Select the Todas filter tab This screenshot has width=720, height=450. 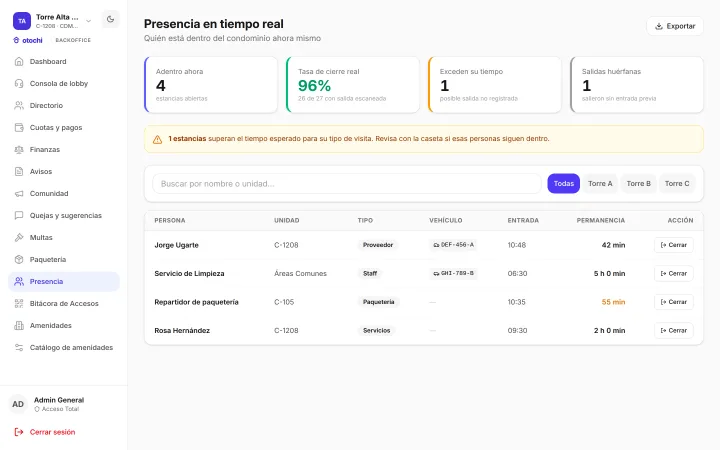[x=563, y=184]
